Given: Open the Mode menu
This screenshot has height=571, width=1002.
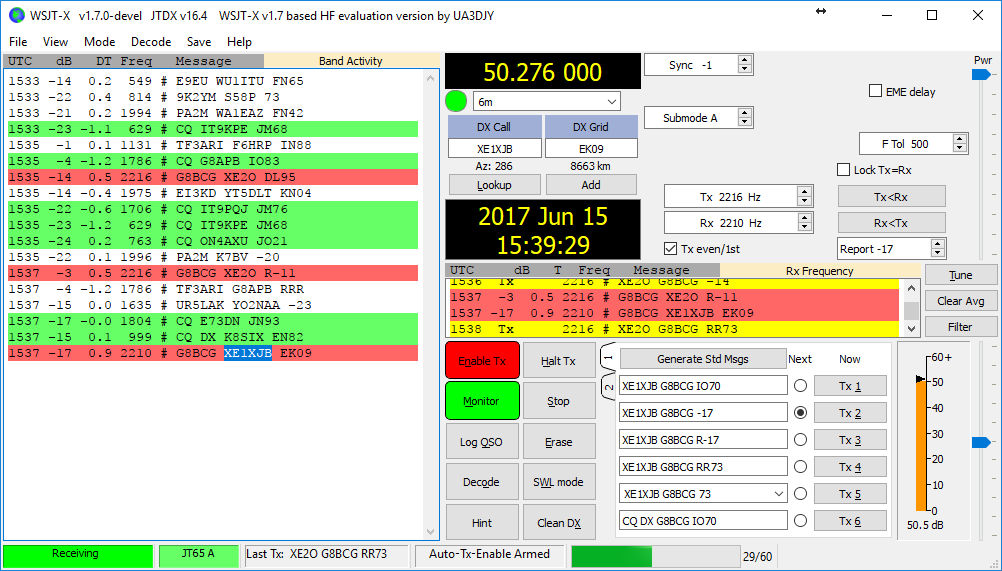Looking at the screenshot, I should point(100,42).
